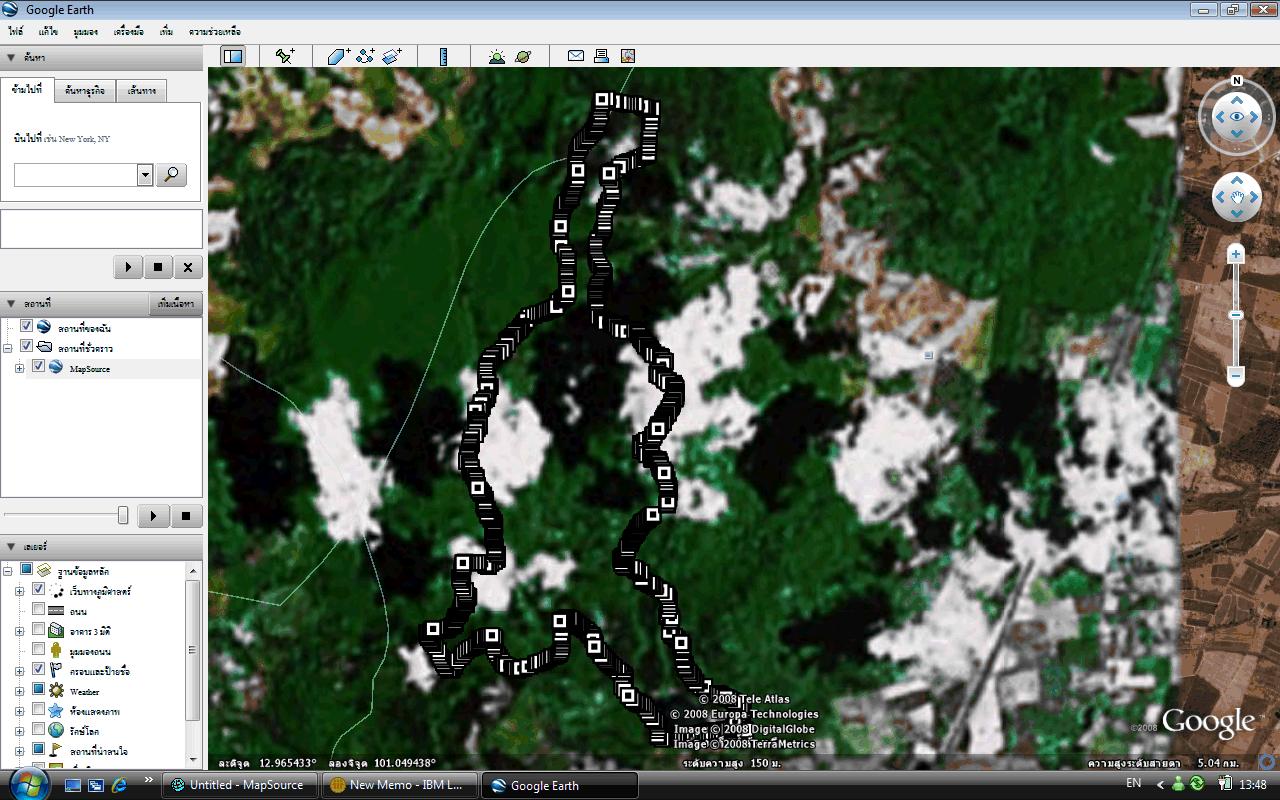Click the Add Image Overlay icon

point(392,57)
